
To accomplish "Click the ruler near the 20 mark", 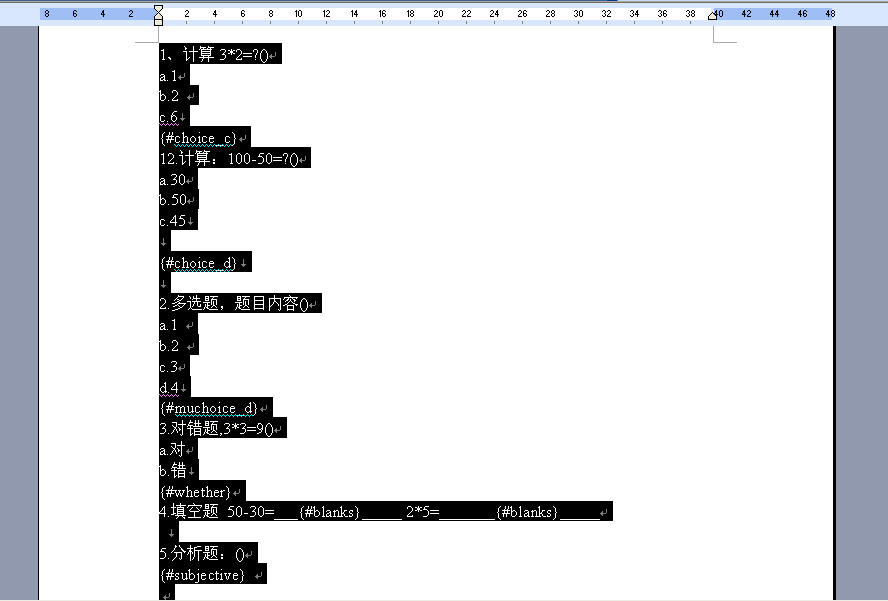I will point(438,13).
